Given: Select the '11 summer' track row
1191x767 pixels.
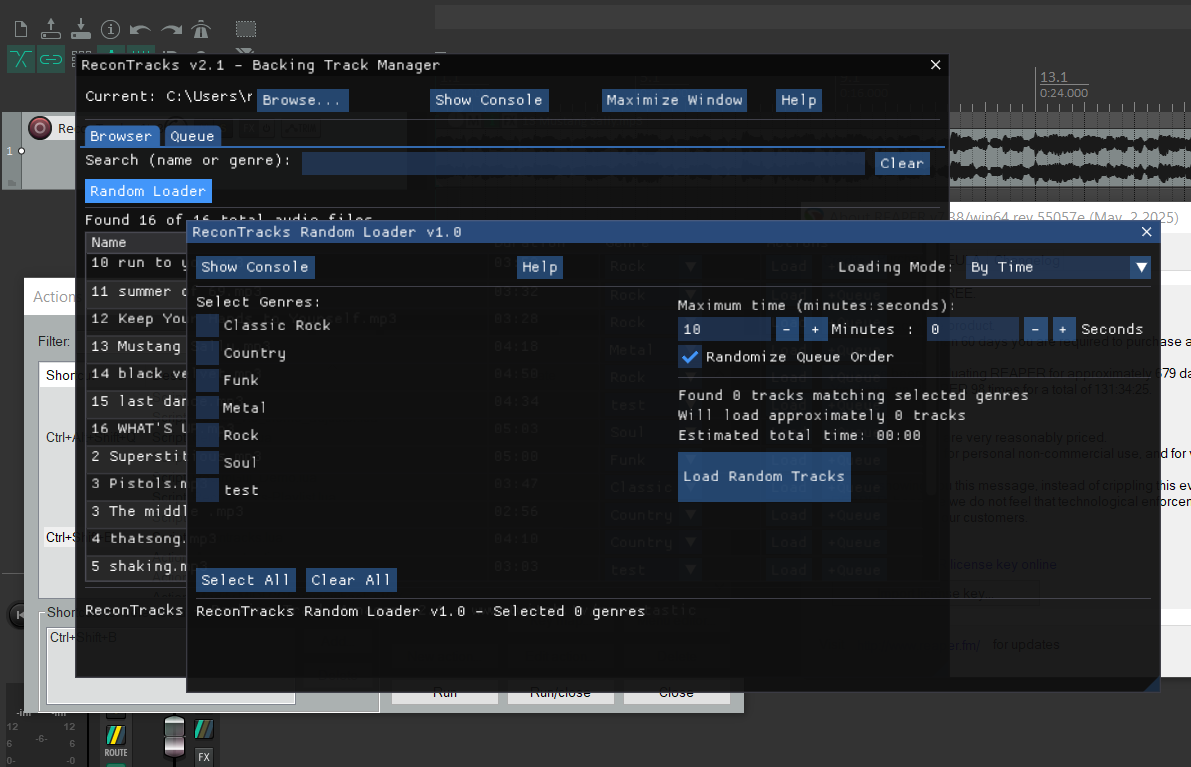Looking at the screenshot, I should coord(137,292).
